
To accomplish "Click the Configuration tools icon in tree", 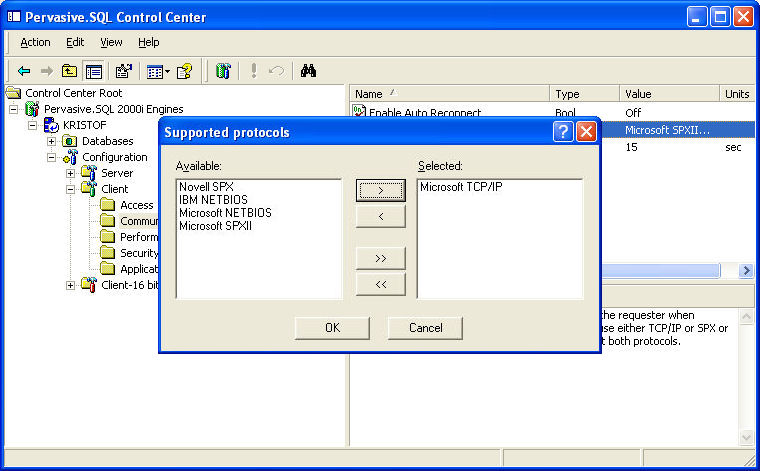I will click(x=70, y=157).
